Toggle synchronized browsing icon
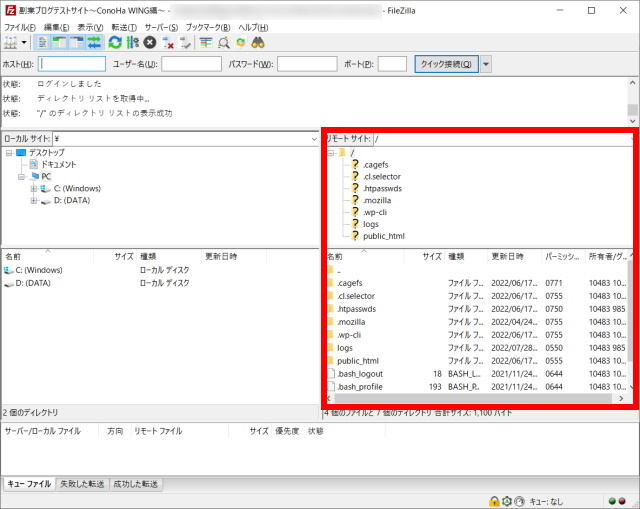 240,43
